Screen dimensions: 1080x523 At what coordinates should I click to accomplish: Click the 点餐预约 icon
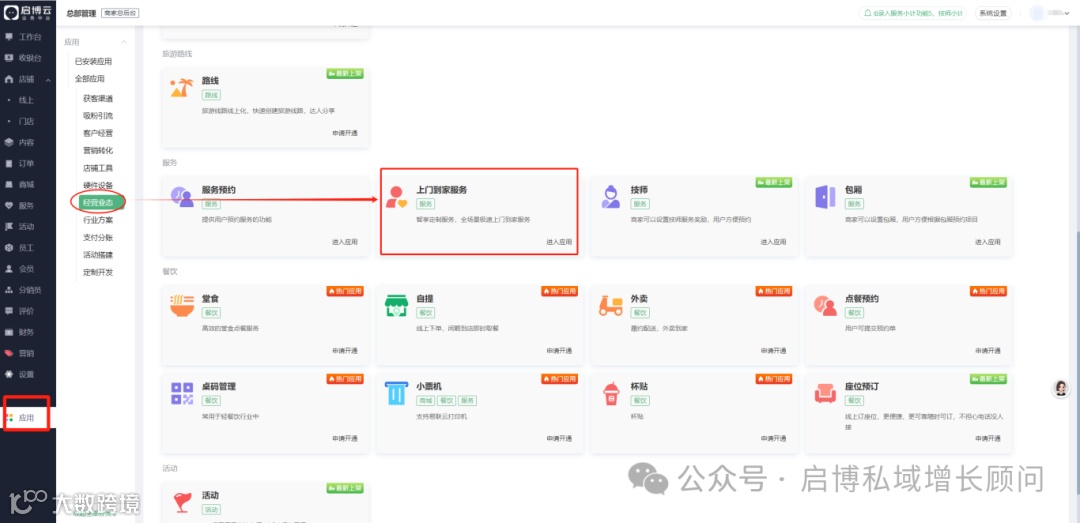coord(824,306)
